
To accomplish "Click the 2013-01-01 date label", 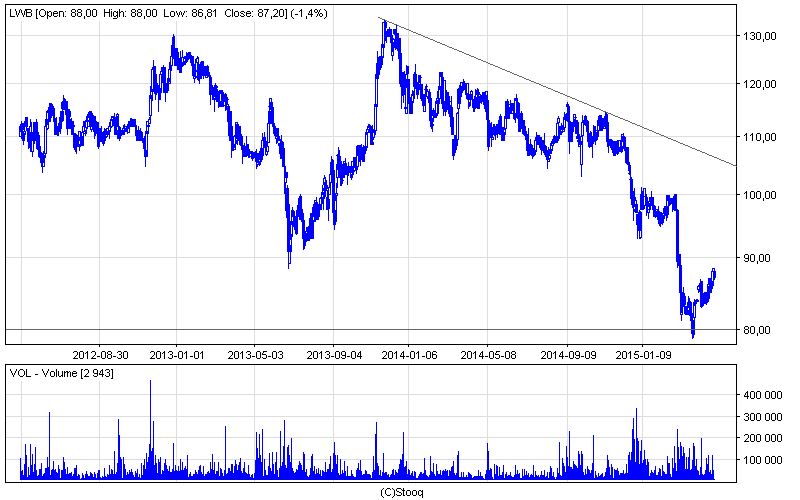I will coord(177,355).
